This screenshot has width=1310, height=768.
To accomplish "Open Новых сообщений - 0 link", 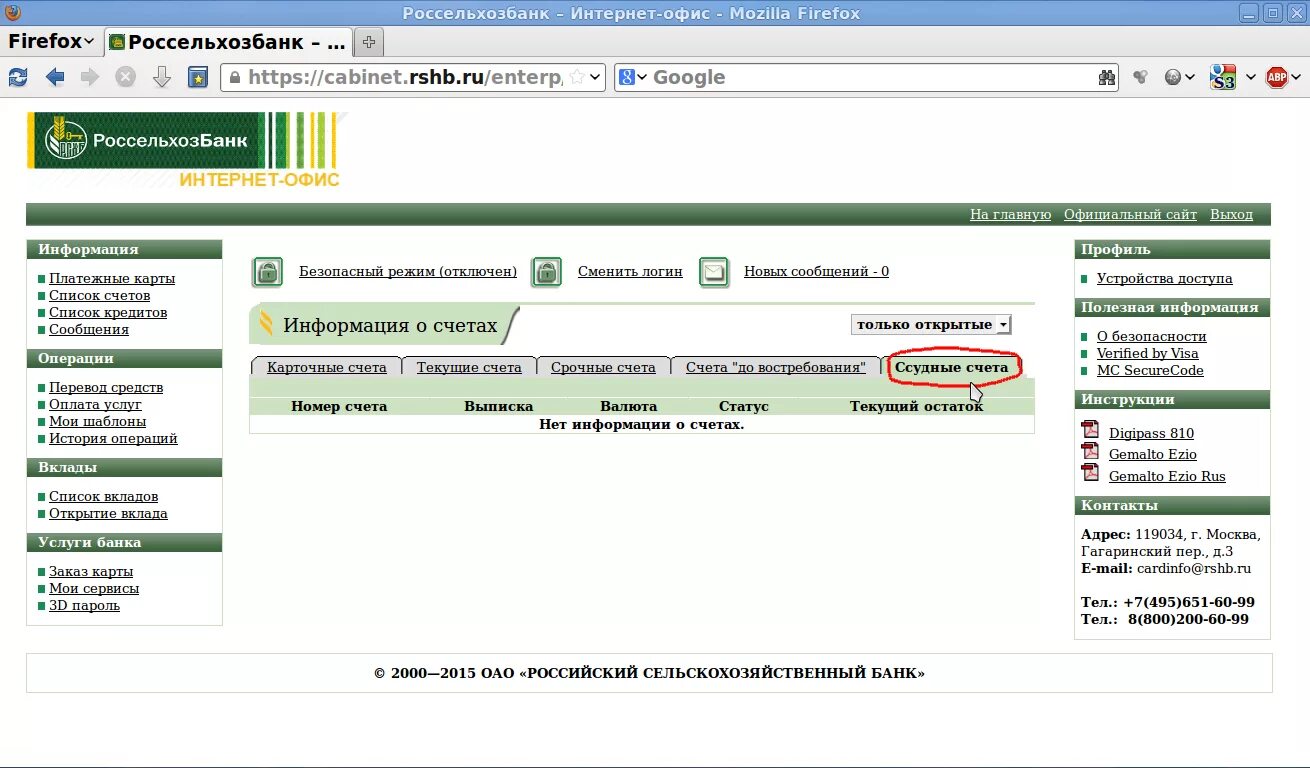I will click(x=816, y=271).
